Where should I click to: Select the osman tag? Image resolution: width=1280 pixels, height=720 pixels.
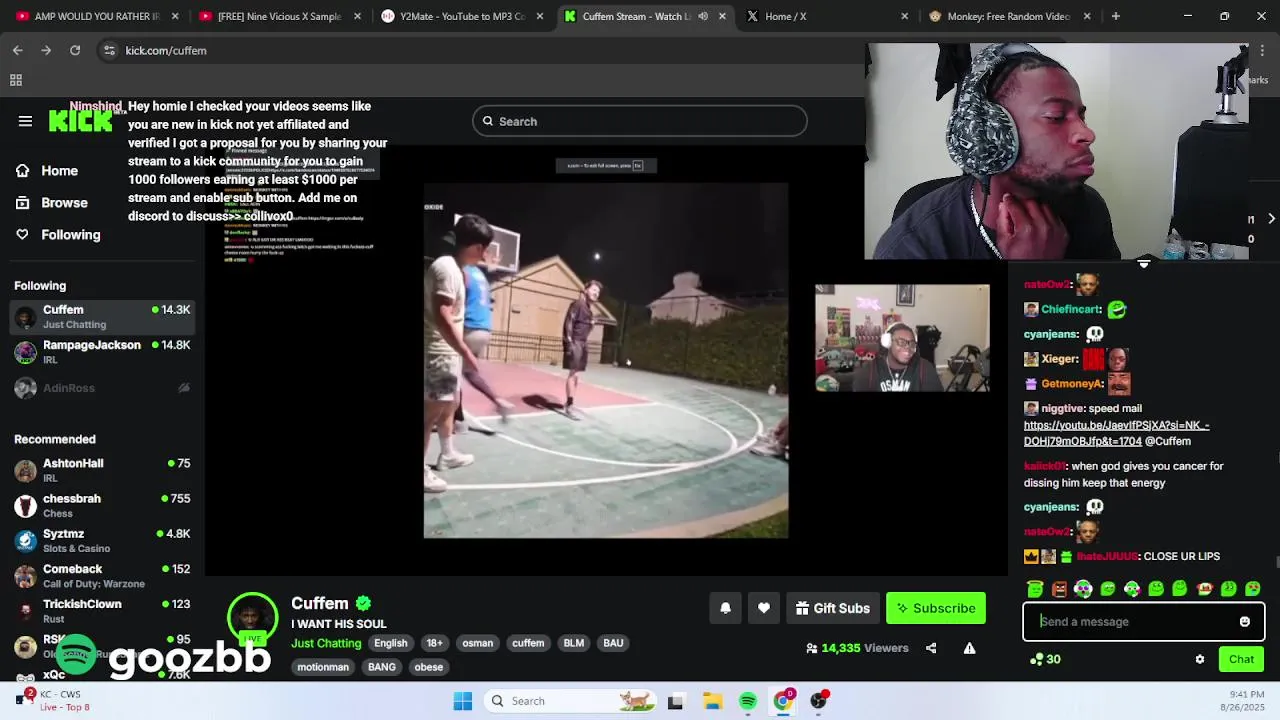tap(477, 643)
